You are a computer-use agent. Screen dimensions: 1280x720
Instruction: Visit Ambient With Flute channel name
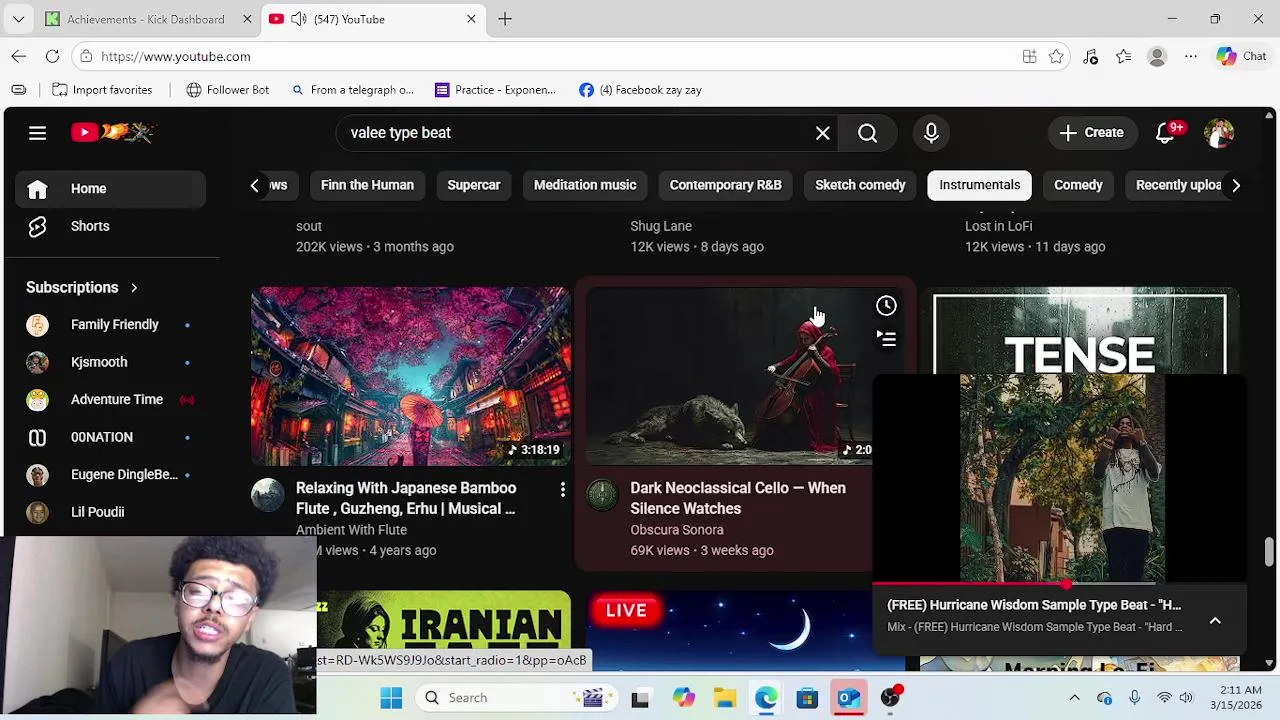(351, 530)
